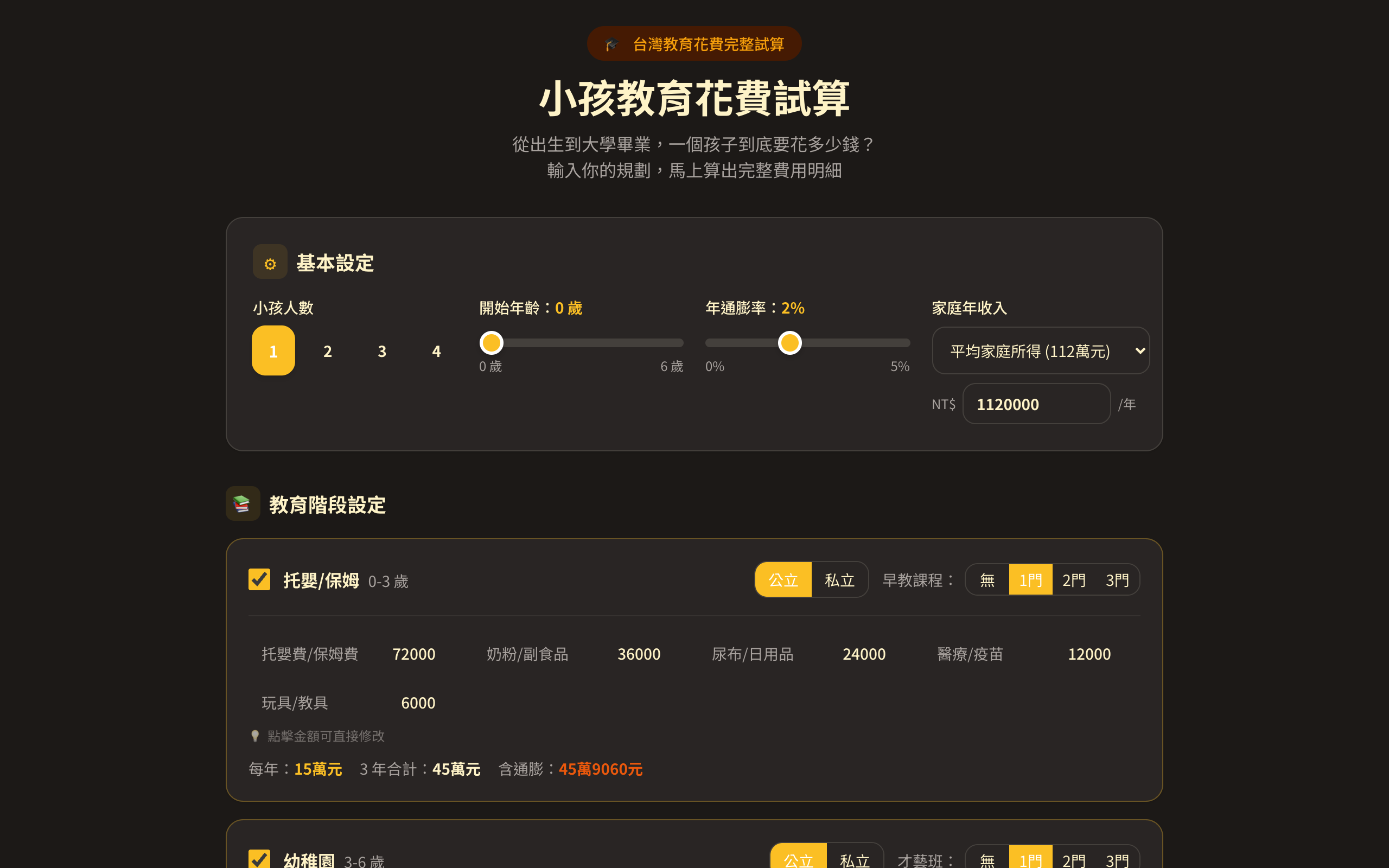Image resolution: width=1389 pixels, height=868 pixels.
Task: Click the 年通膨率 slider thumb
Action: click(x=790, y=343)
